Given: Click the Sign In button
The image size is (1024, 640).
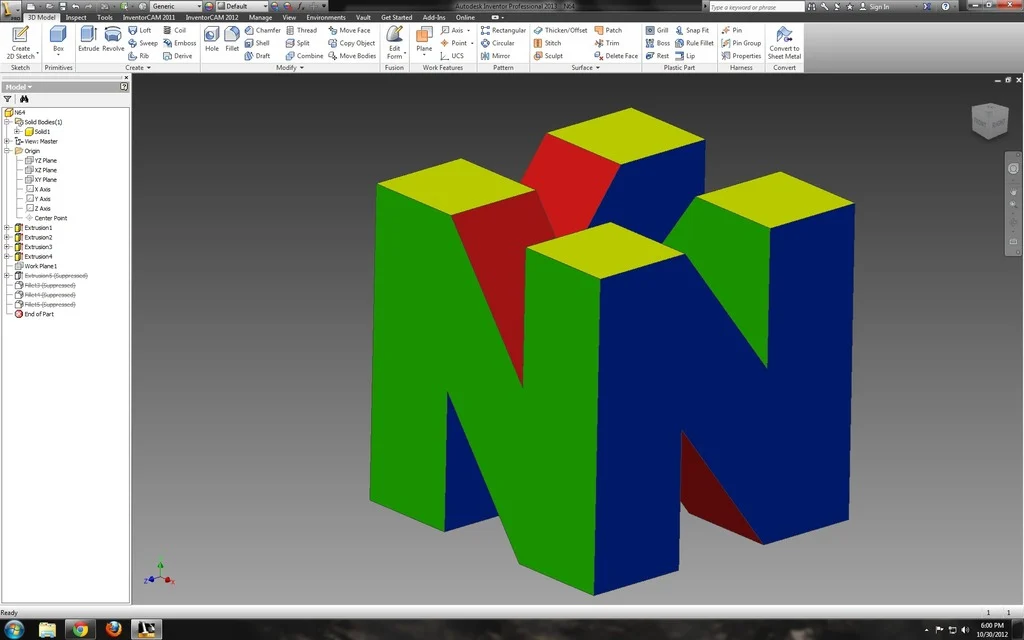Looking at the screenshot, I should [874, 7].
